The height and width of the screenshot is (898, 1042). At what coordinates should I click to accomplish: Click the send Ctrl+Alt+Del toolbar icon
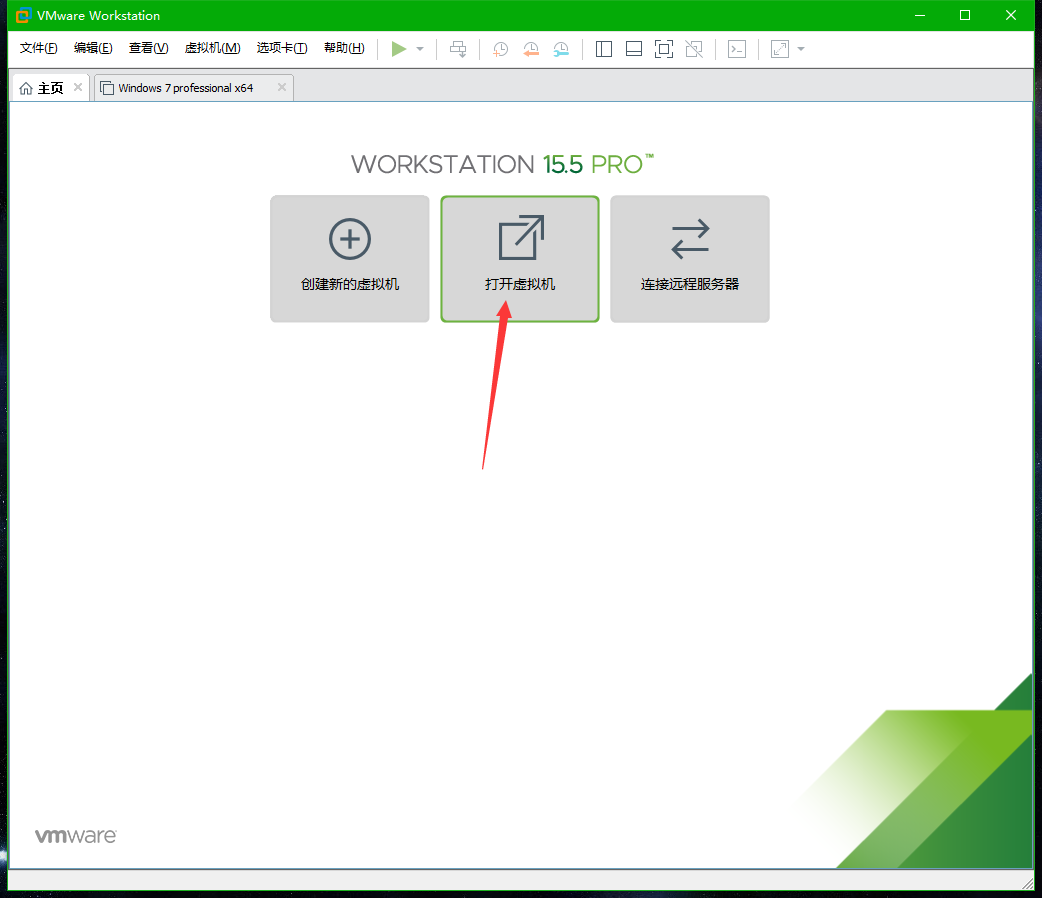[x=458, y=49]
